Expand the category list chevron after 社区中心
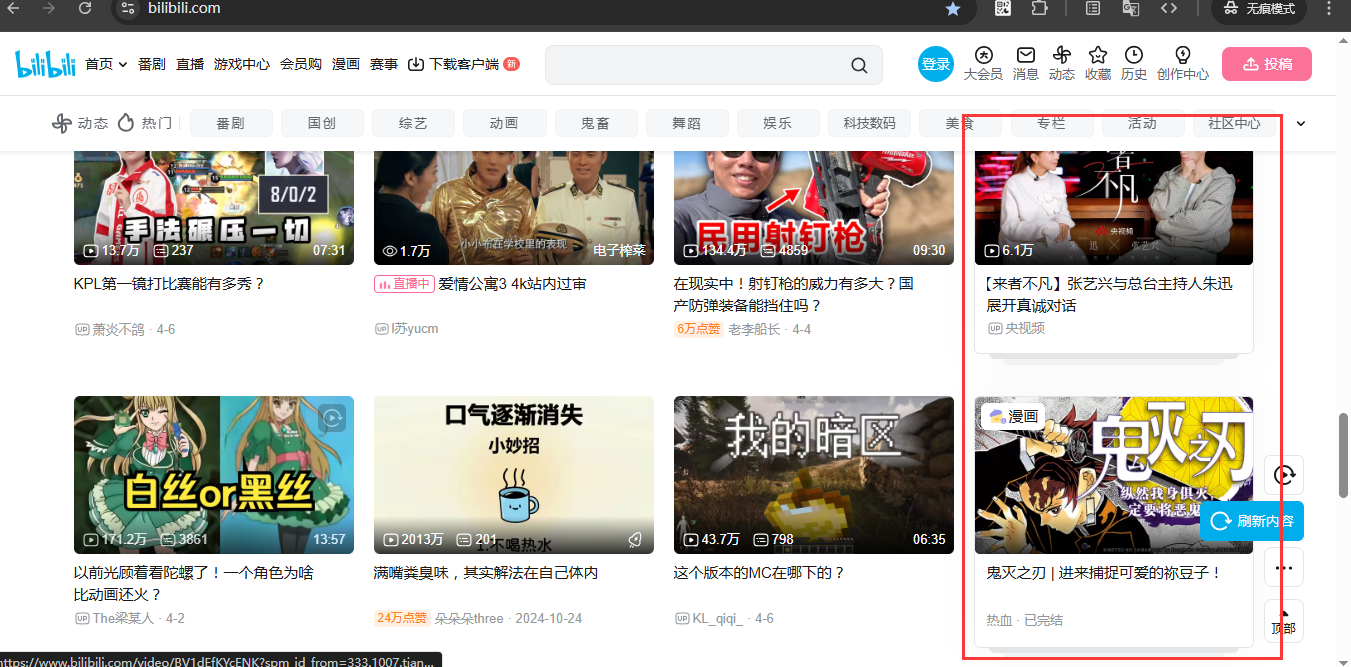 (1301, 124)
